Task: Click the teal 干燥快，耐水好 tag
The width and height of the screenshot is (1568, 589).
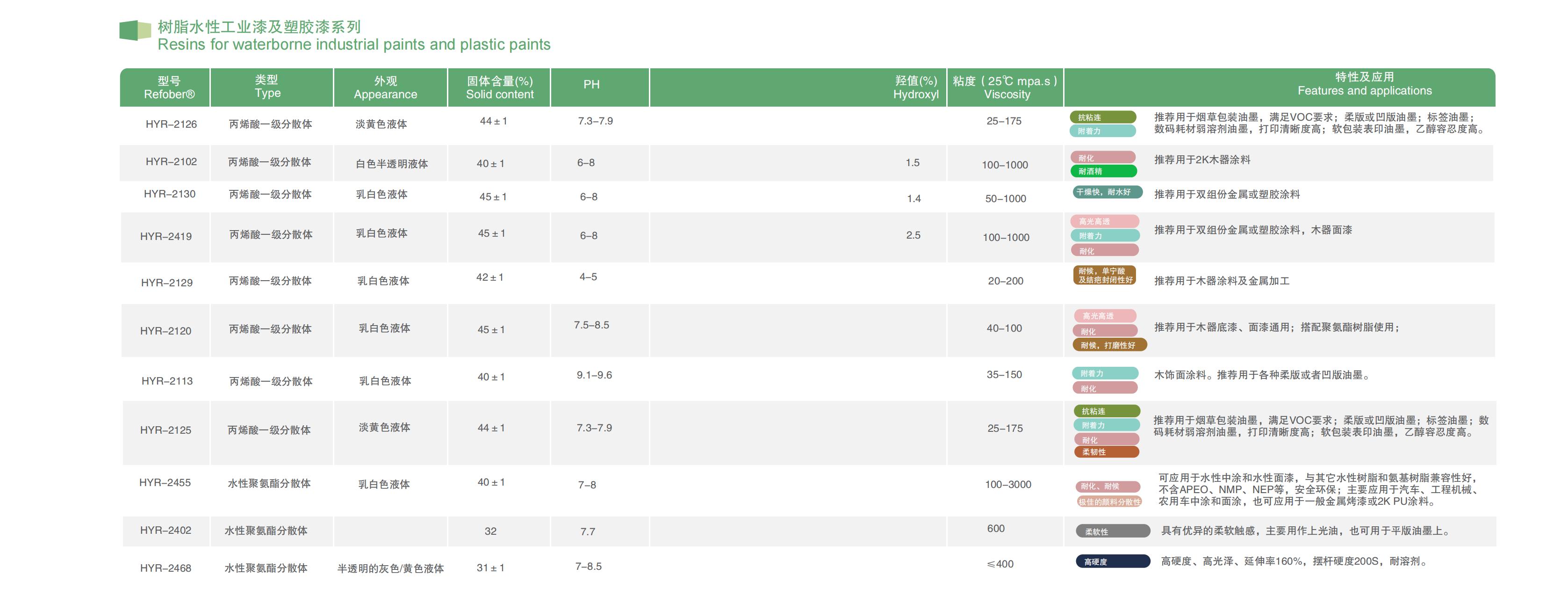Action: point(1107,192)
